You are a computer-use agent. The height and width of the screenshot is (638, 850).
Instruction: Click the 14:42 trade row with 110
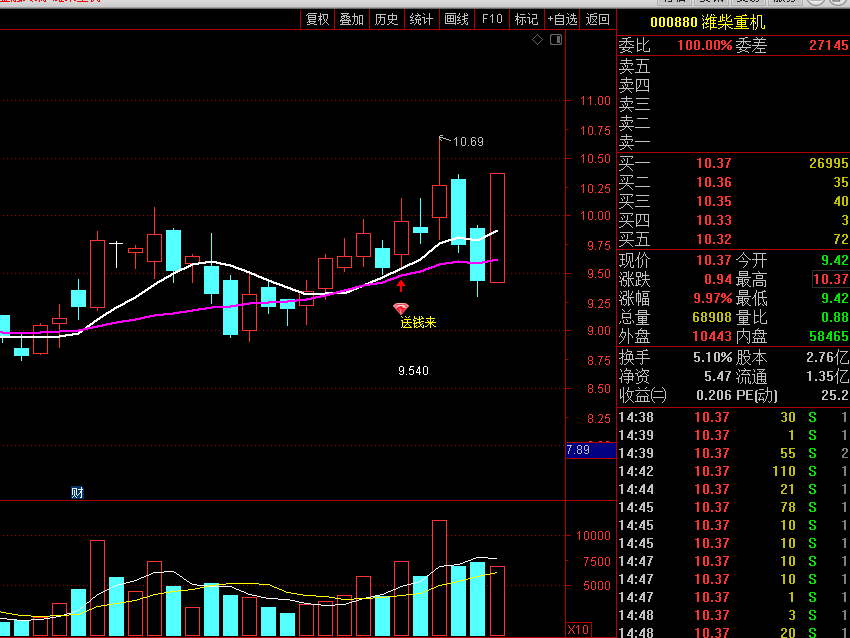pyautogui.click(x=733, y=472)
